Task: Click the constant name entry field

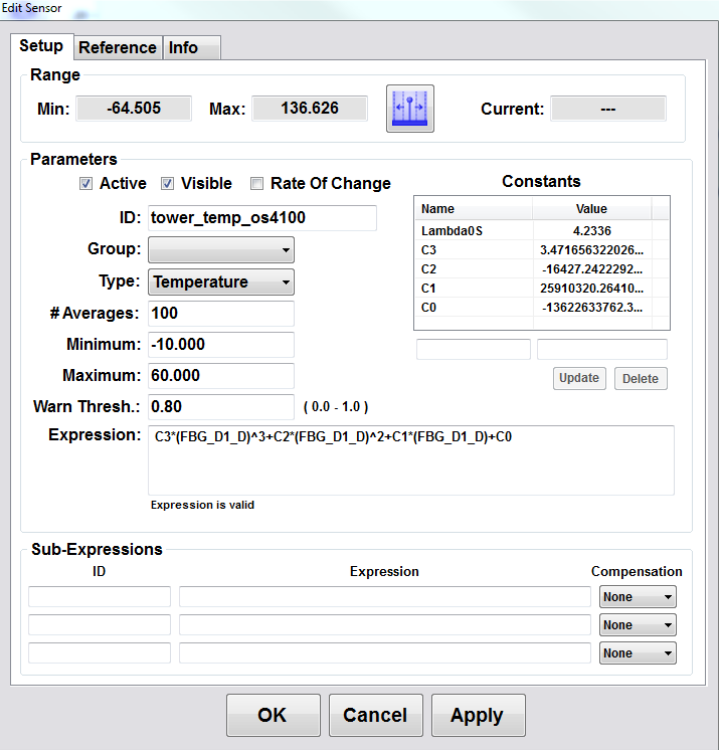Action: click(x=473, y=349)
